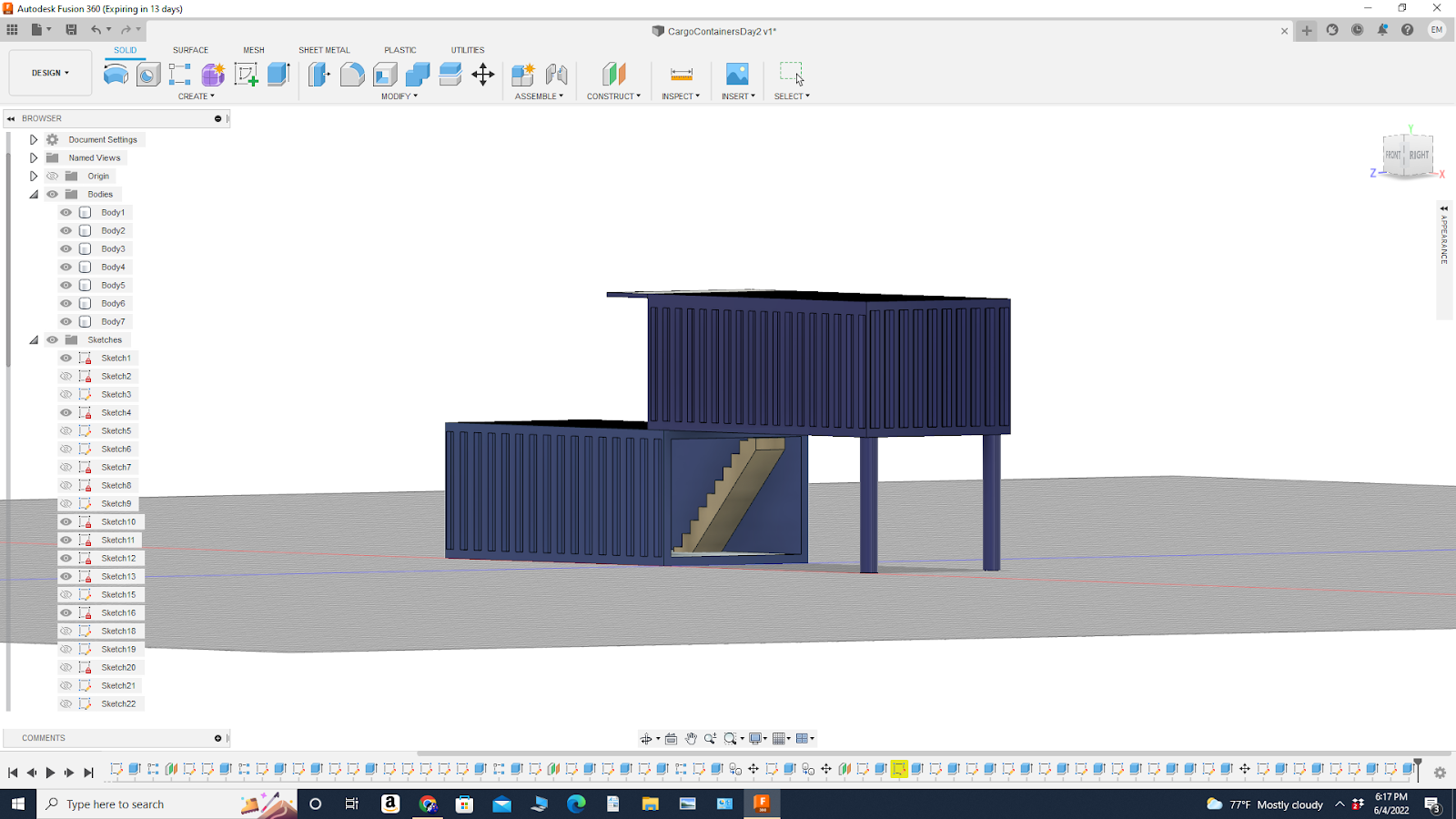The width and height of the screenshot is (1456, 819).
Task: Toggle visibility of Body4
Action: (66, 267)
